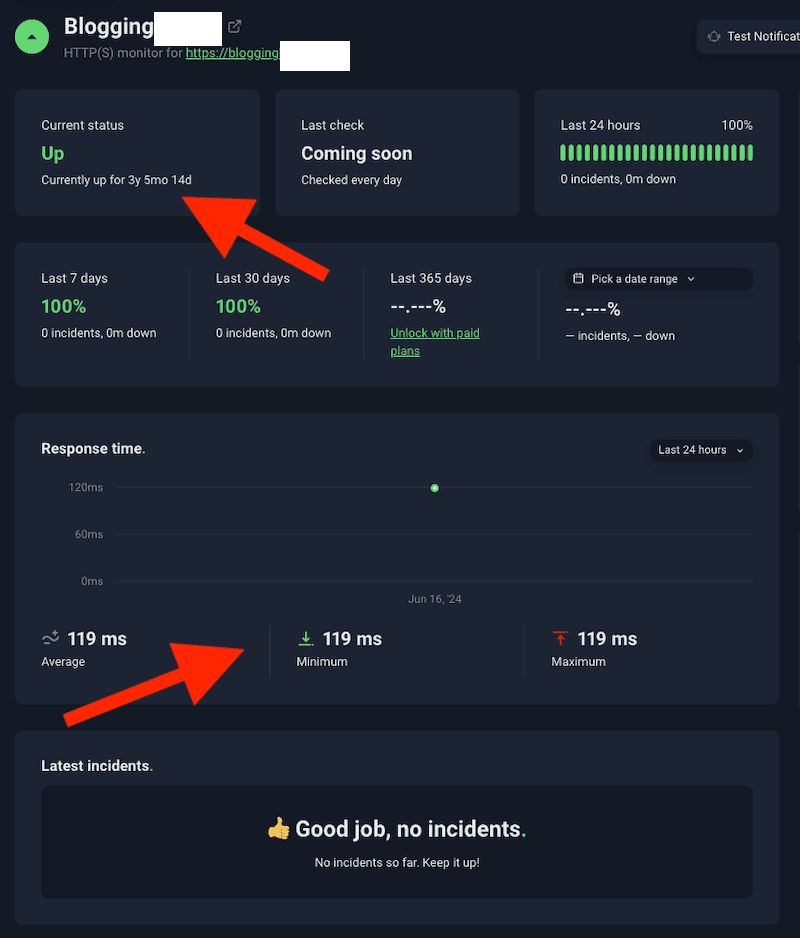800x938 pixels.
Task: Click the bell icon on the Test Notifications button
Action: (714, 36)
